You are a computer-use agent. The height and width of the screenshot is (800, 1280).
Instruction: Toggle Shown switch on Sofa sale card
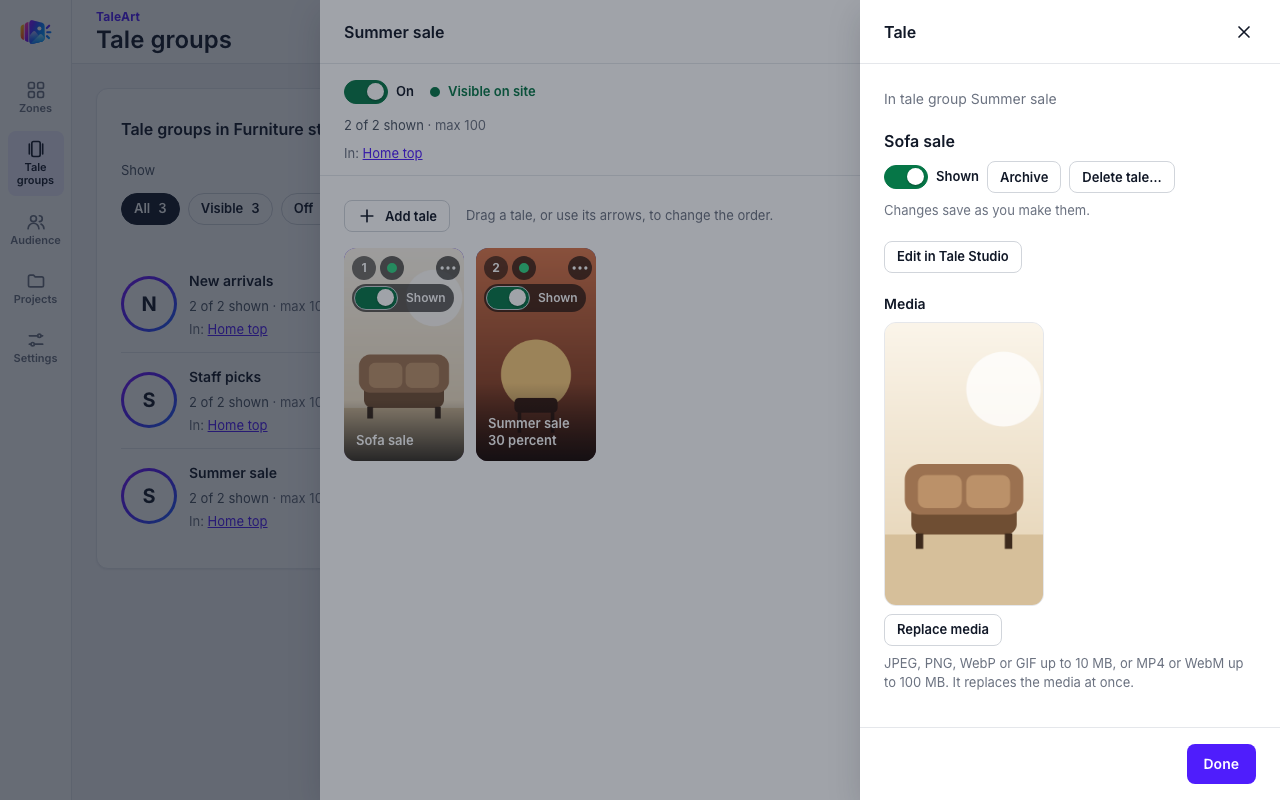376,298
